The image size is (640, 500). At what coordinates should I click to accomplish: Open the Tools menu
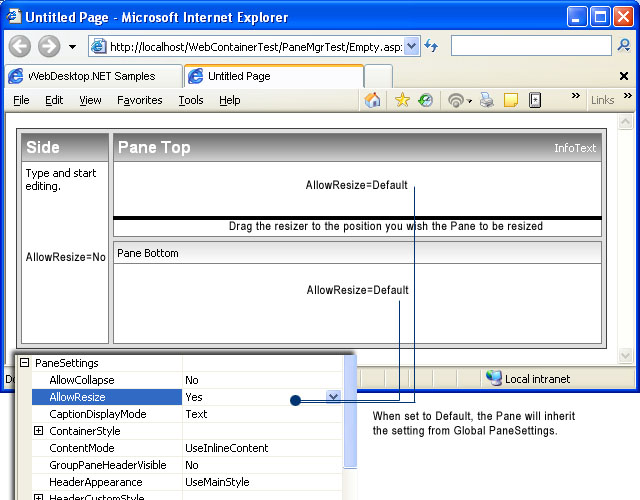click(x=190, y=100)
